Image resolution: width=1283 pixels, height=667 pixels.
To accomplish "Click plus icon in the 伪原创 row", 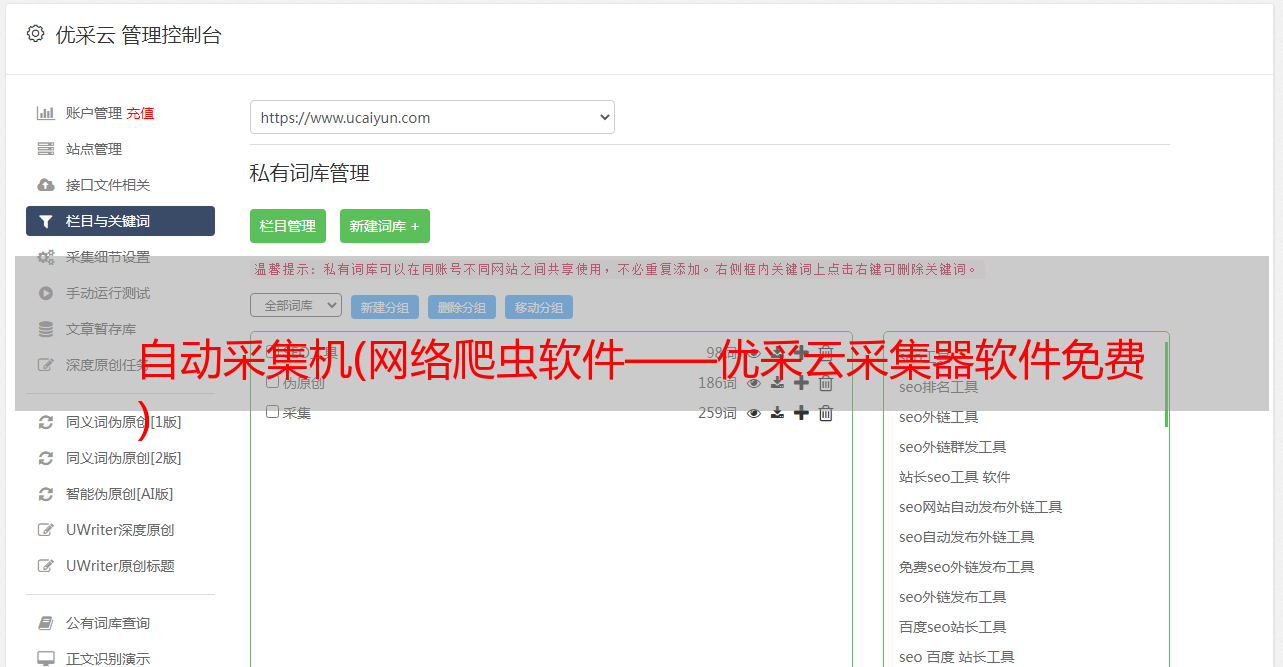I will click(x=801, y=383).
